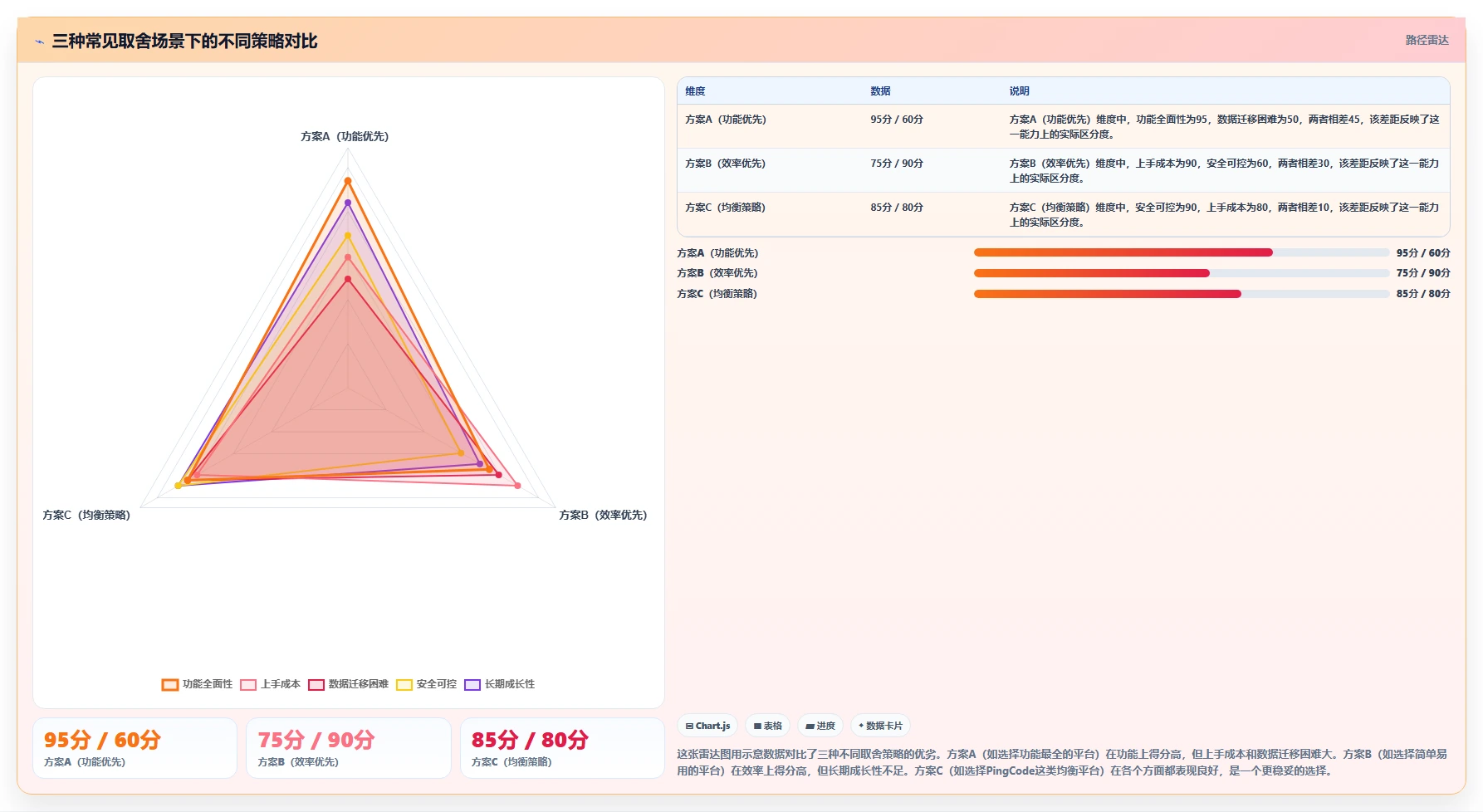Click the small icon before the title
This screenshot has width=1483, height=812.
39,42
